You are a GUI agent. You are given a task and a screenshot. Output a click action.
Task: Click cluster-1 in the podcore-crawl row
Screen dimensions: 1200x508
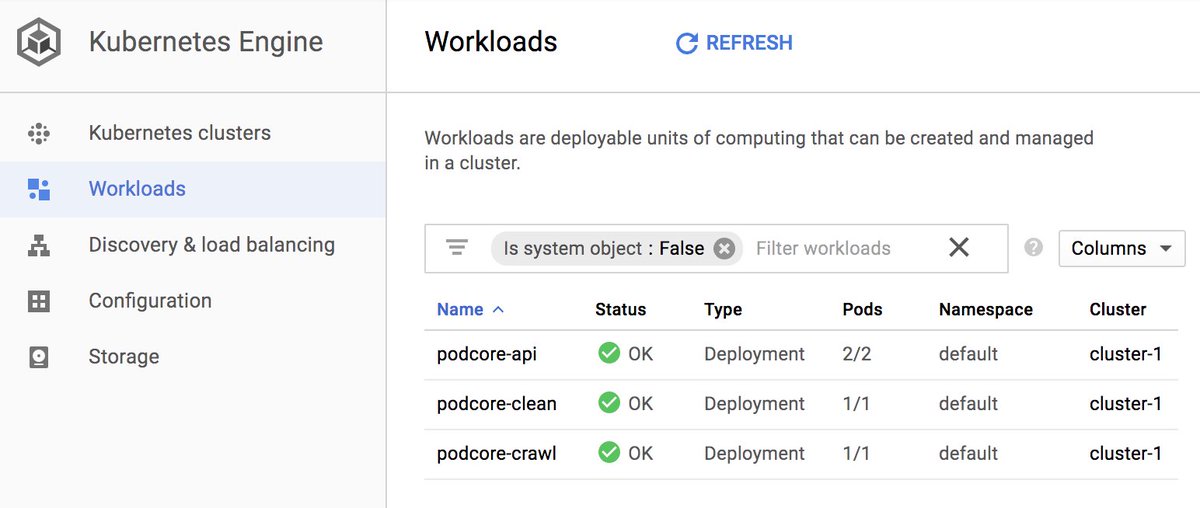(x=1126, y=454)
